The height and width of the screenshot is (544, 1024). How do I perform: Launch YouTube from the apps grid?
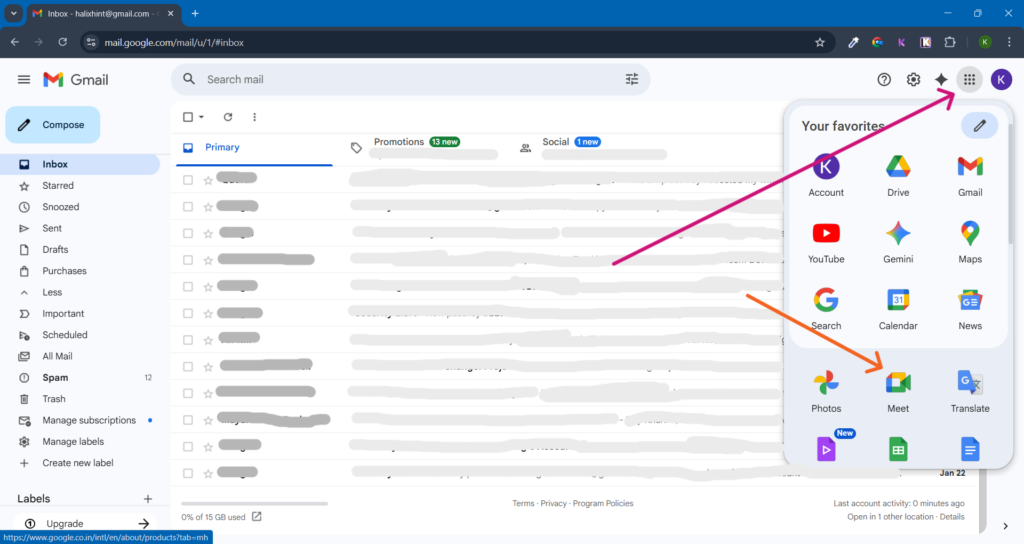(x=826, y=241)
